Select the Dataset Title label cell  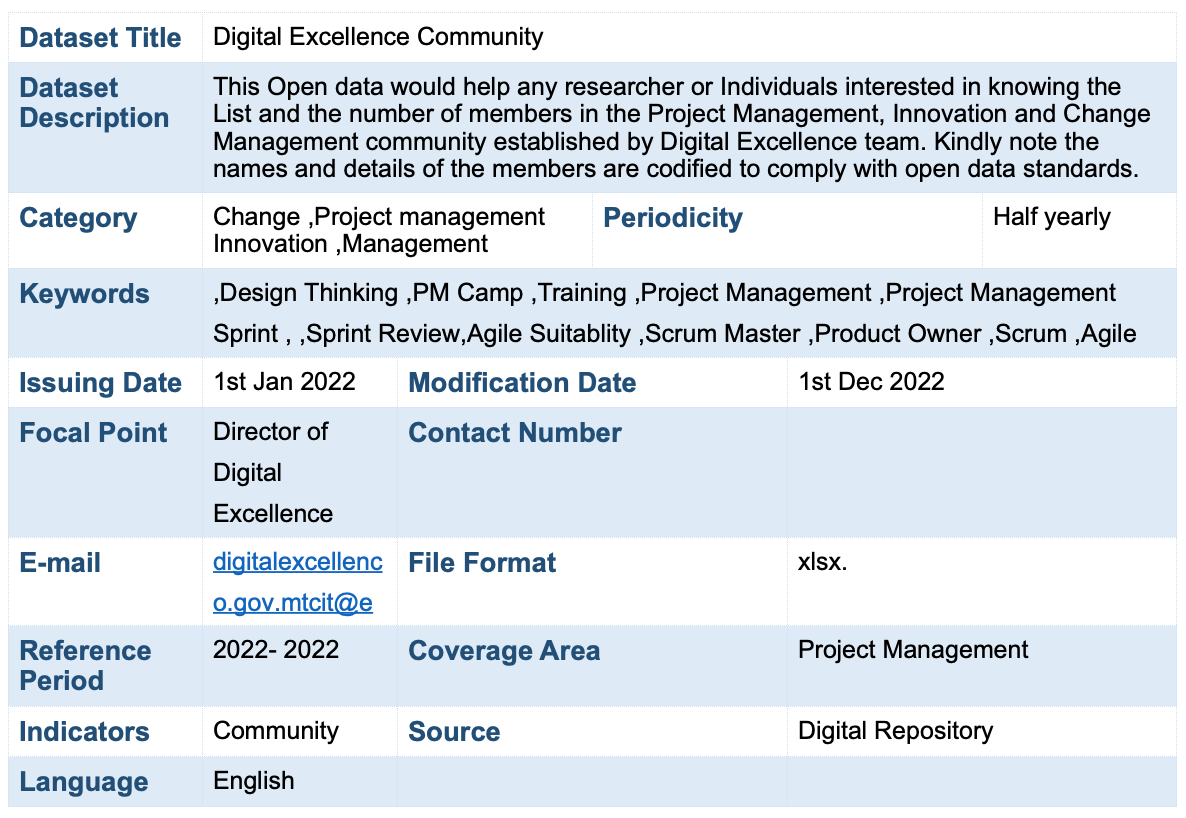point(100,38)
